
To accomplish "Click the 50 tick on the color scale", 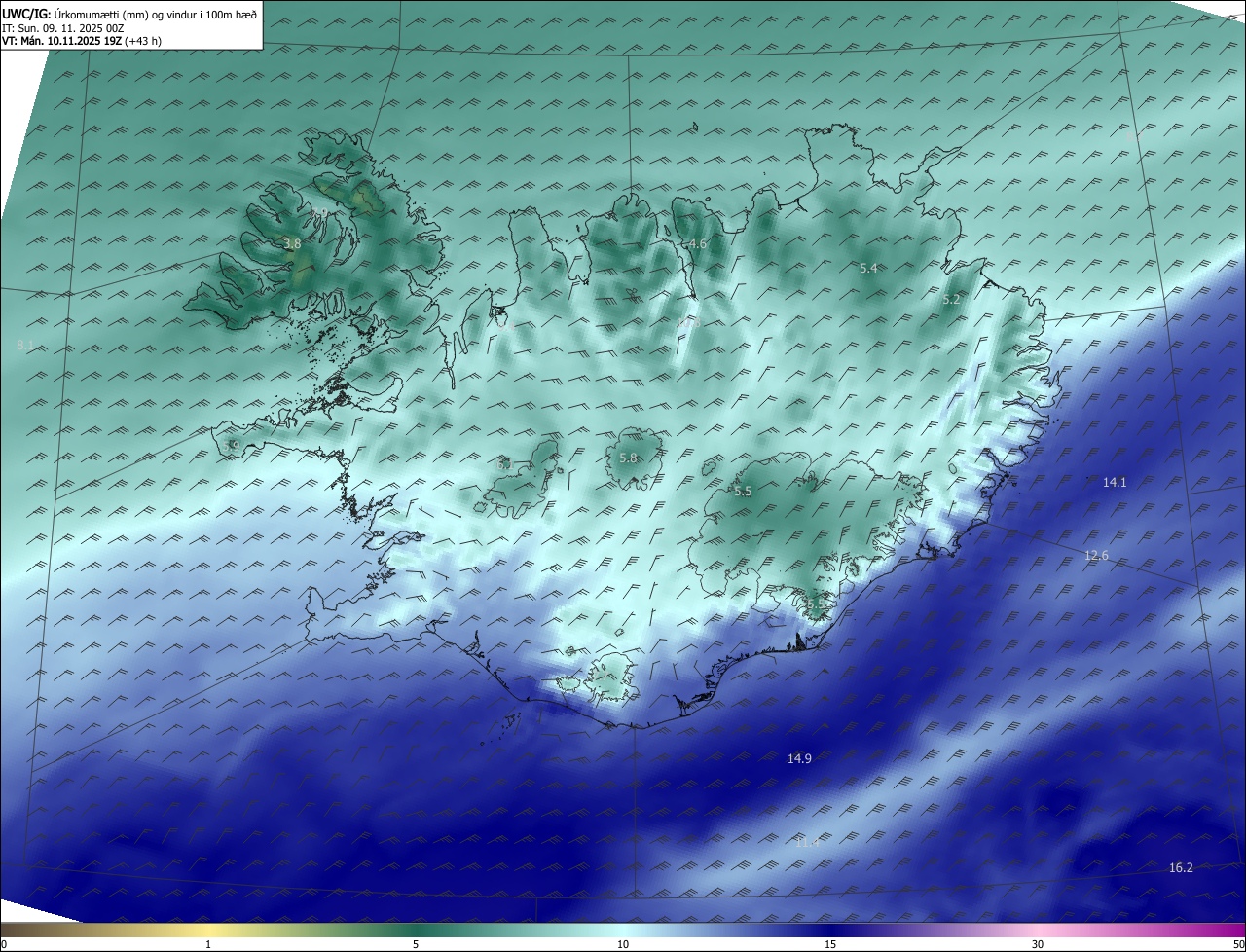I will 1238,944.
